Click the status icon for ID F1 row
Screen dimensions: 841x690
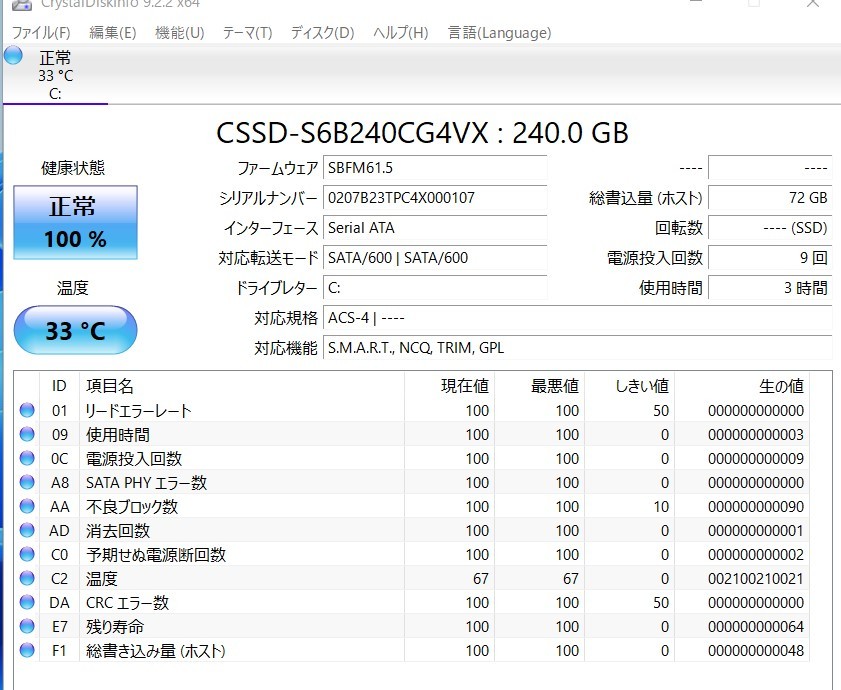tap(27, 650)
